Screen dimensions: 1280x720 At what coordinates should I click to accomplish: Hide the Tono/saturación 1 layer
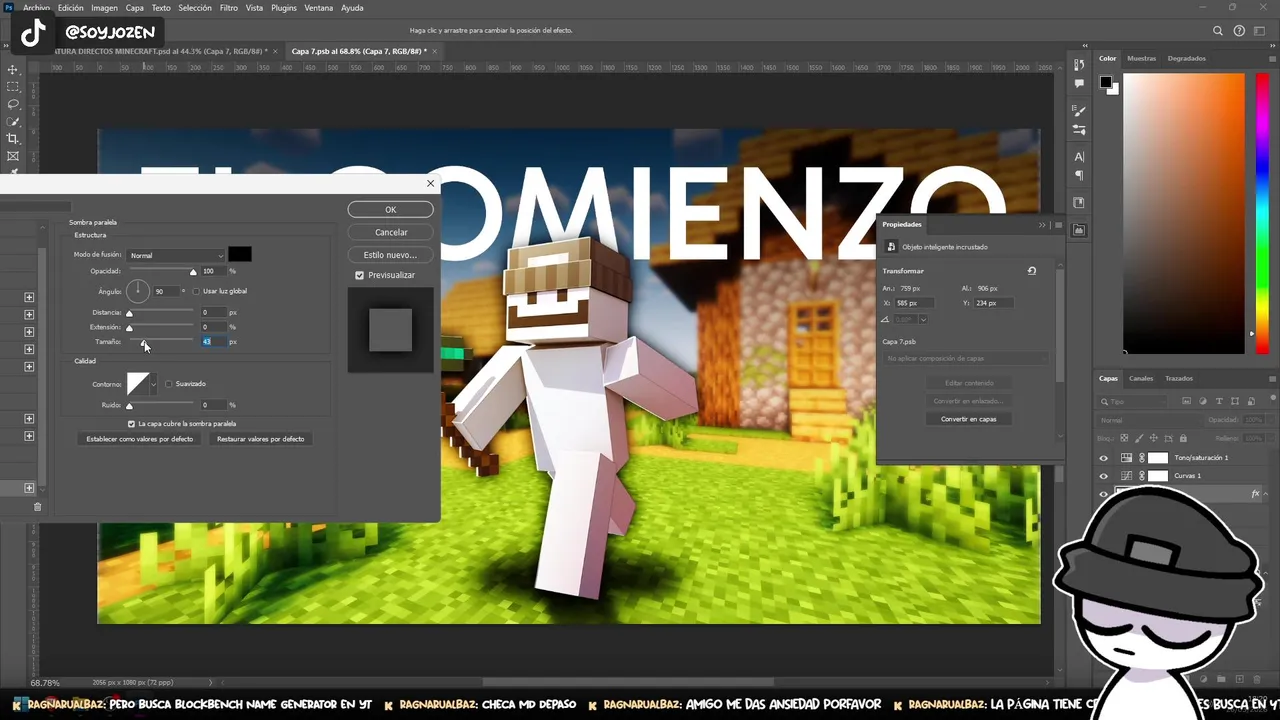(x=1104, y=458)
